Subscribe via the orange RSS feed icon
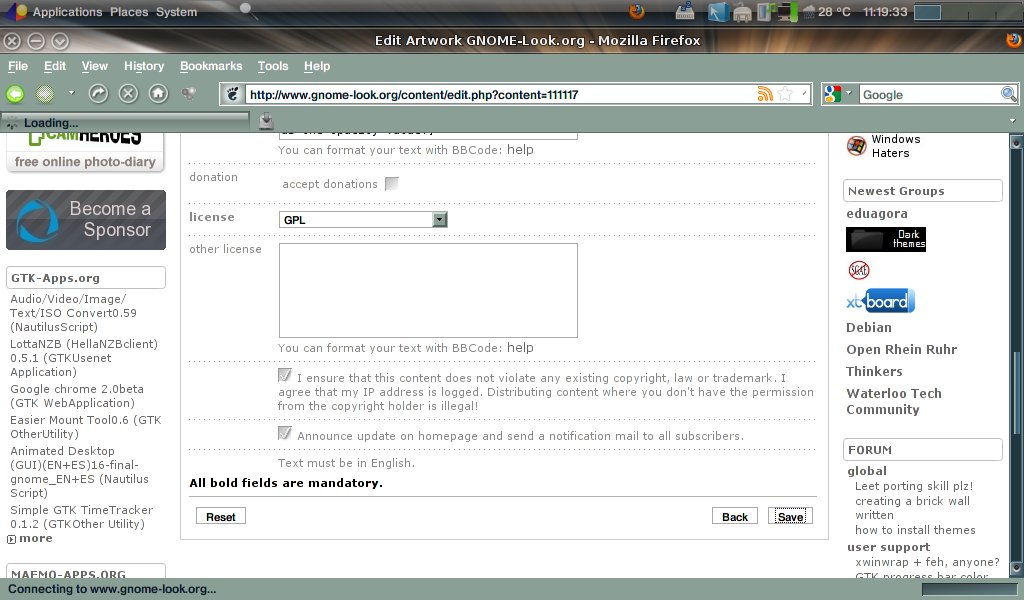 click(x=765, y=94)
